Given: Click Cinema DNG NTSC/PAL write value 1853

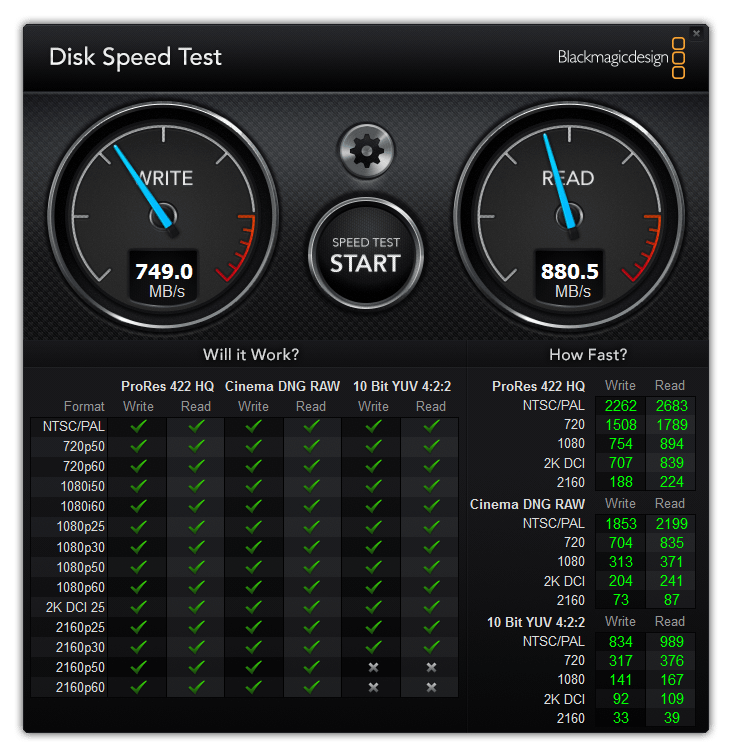Looking at the screenshot, I should click(621, 524).
